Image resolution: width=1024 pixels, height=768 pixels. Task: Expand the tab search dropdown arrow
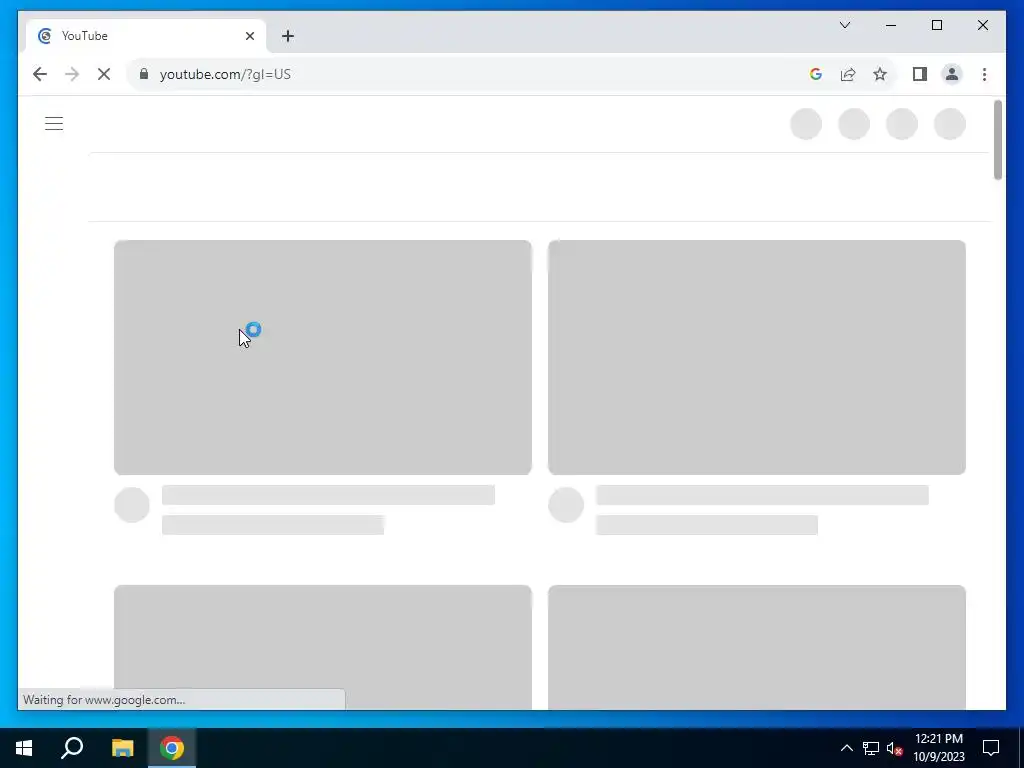845,25
